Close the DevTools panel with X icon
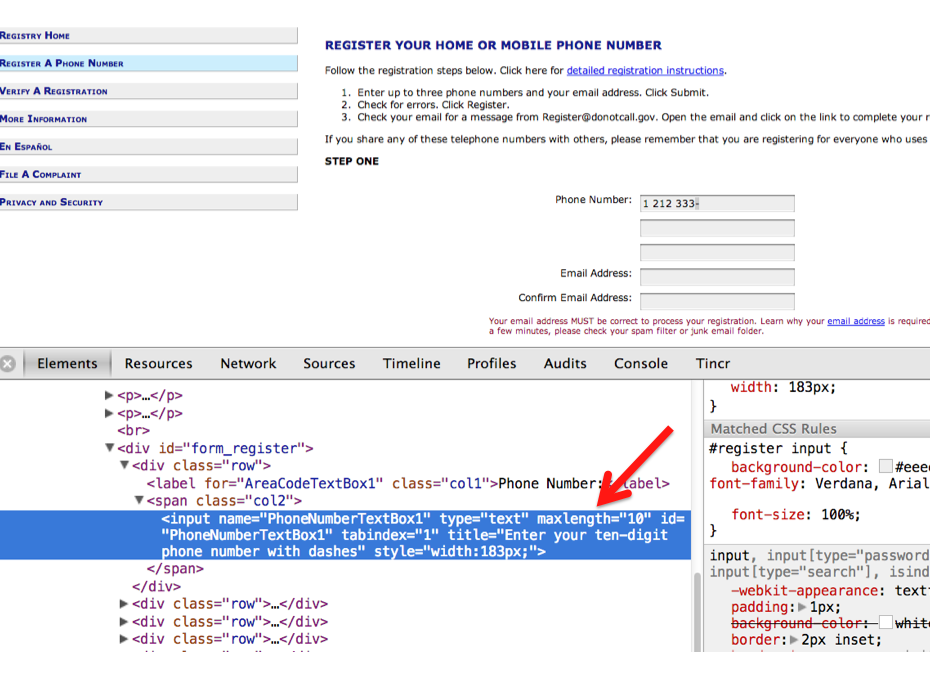Image resolution: width=930 pixels, height=687 pixels. click(8, 364)
